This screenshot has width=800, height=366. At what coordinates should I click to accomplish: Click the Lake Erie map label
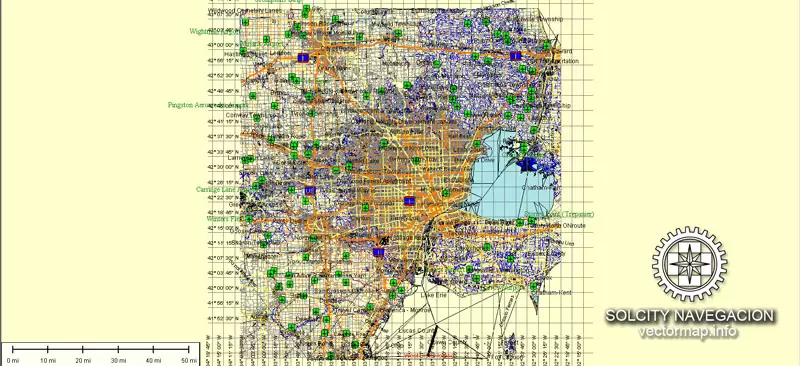point(433,295)
